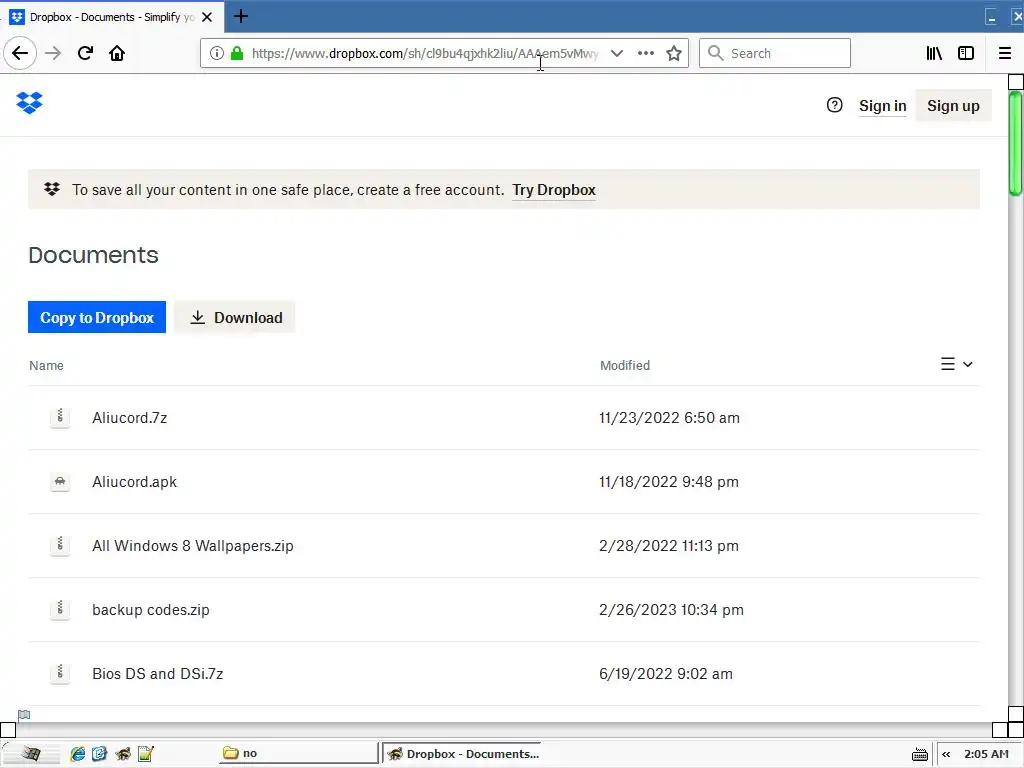Viewport: 1024px width, 768px height.
Task: Open the Aliucord.7z file name
Action: click(130, 418)
